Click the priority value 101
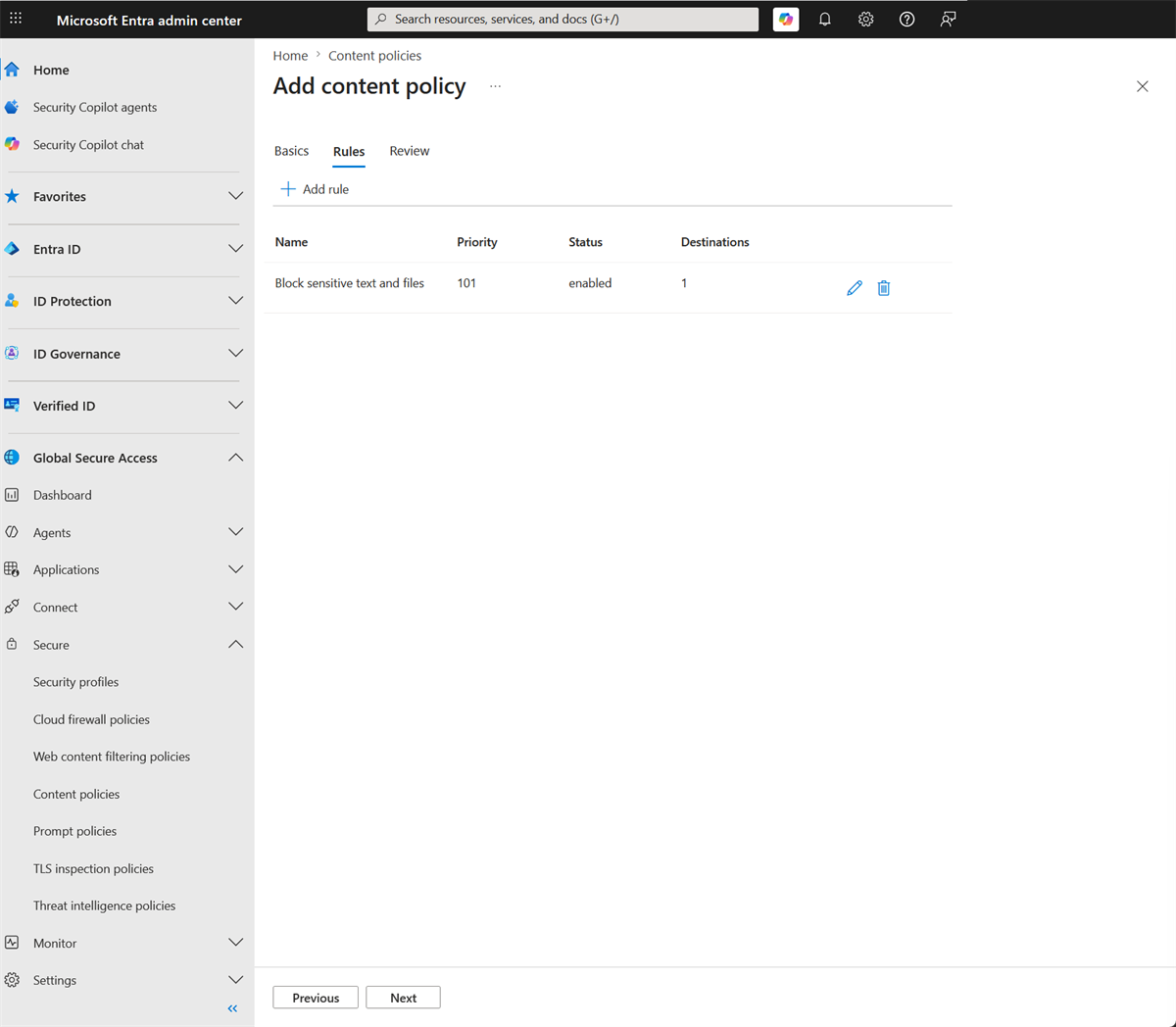This screenshot has height=1027, width=1176. [466, 283]
